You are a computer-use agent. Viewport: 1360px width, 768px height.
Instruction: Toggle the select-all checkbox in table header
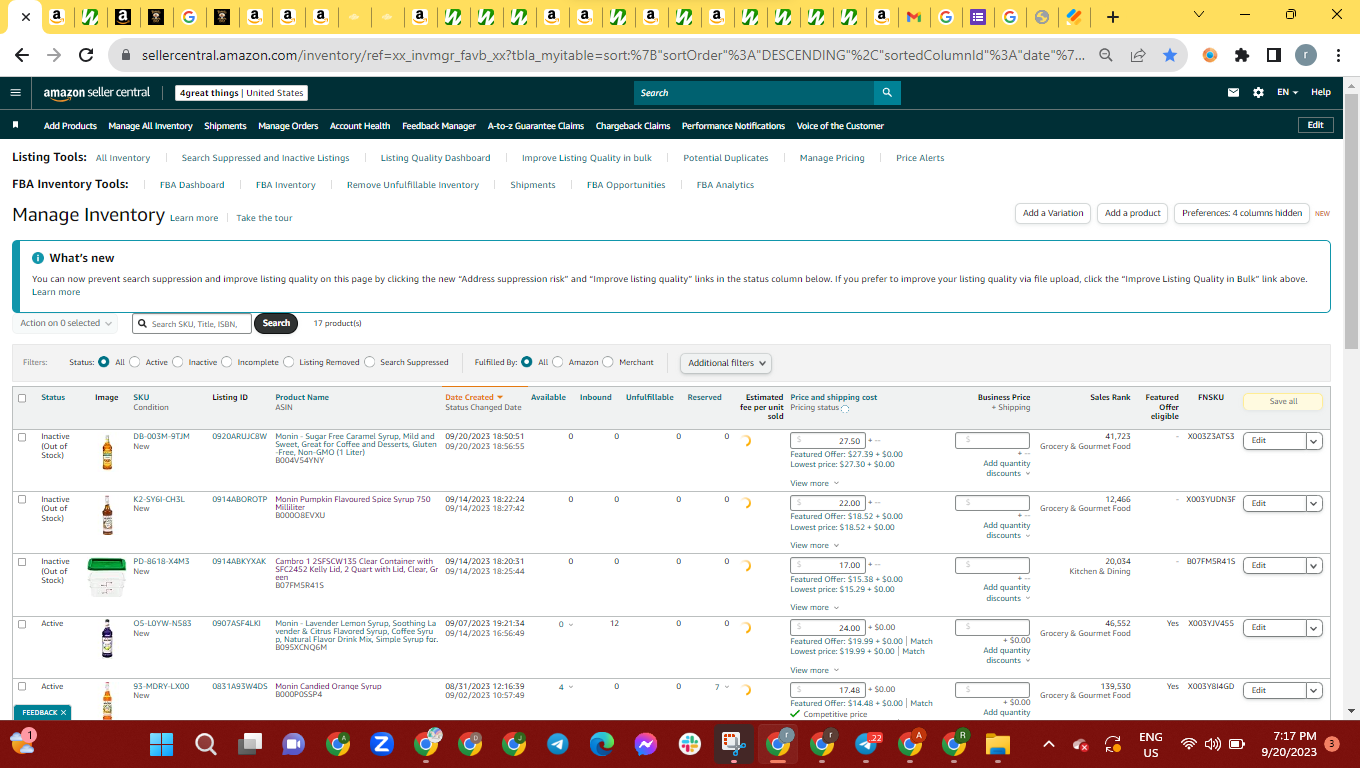[x=22, y=398]
